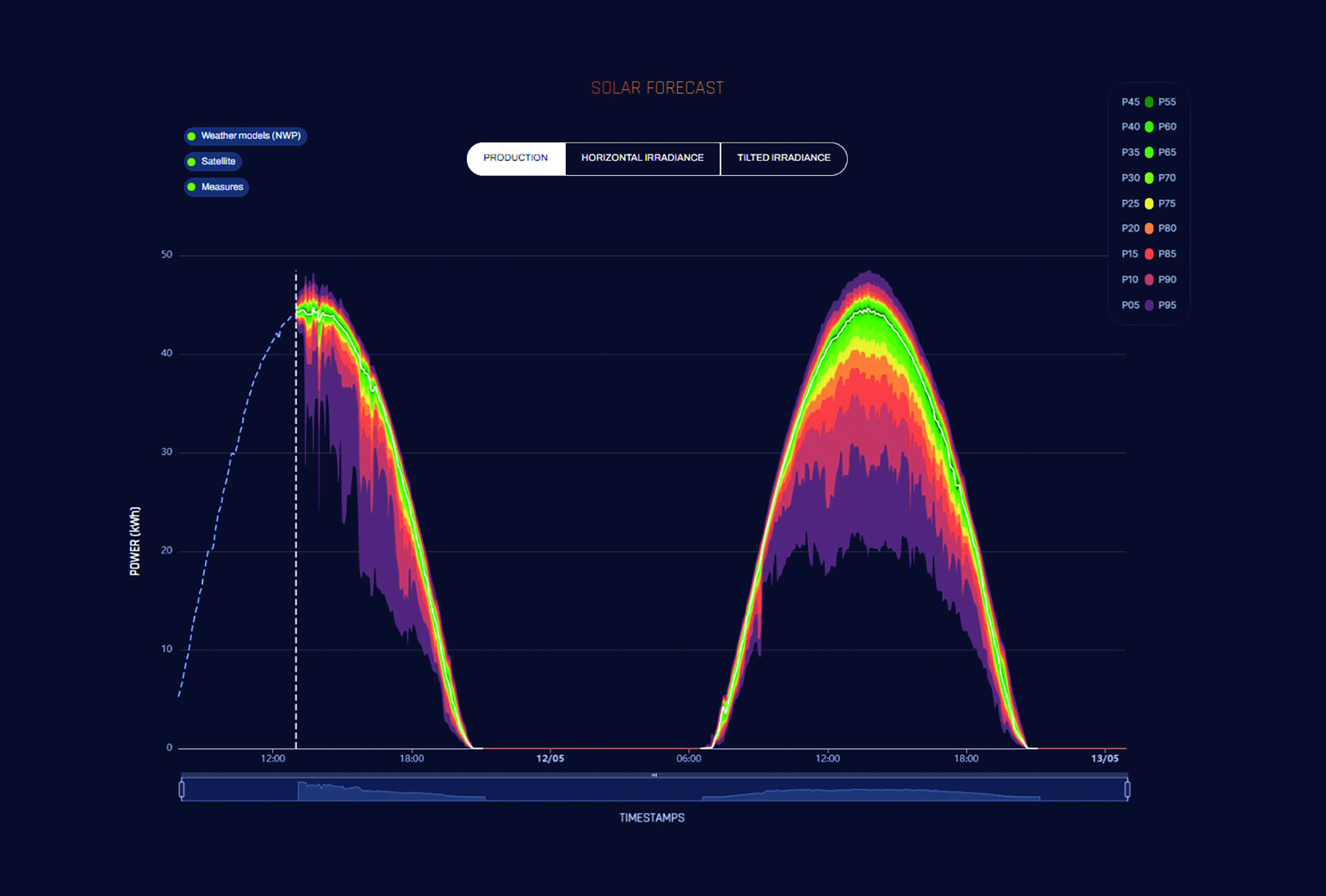Grab the left handle of the range slider
The image size is (1326, 896).
tap(182, 790)
